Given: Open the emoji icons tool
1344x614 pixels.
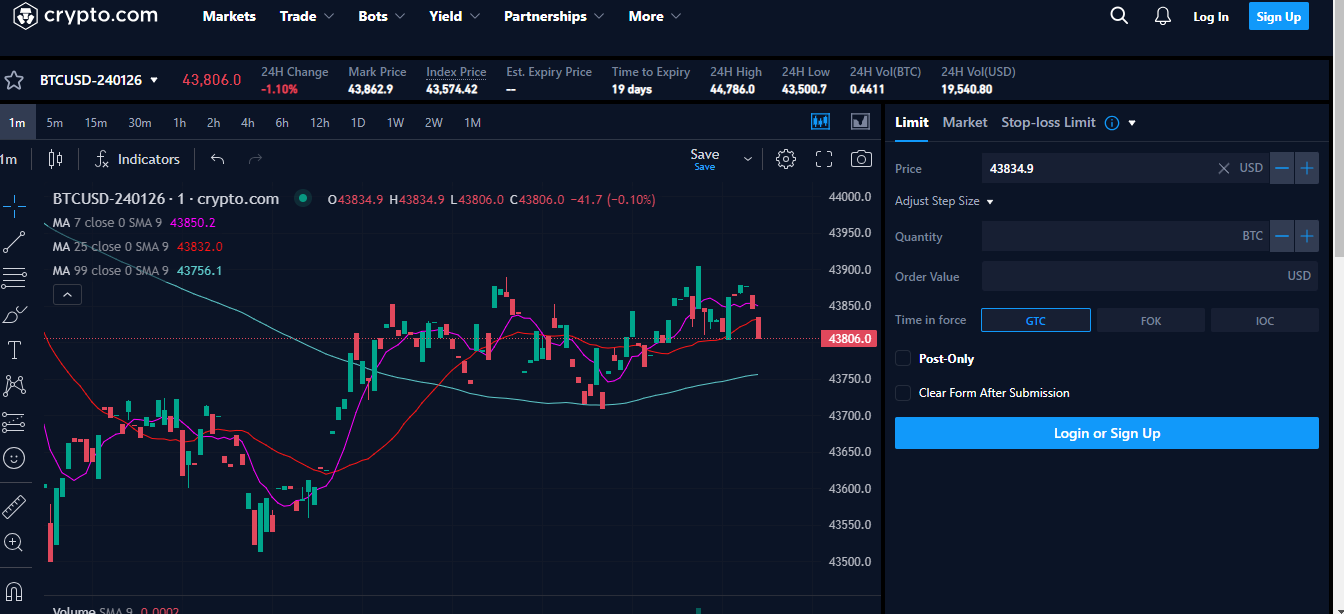Looking at the screenshot, I should 14,457.
